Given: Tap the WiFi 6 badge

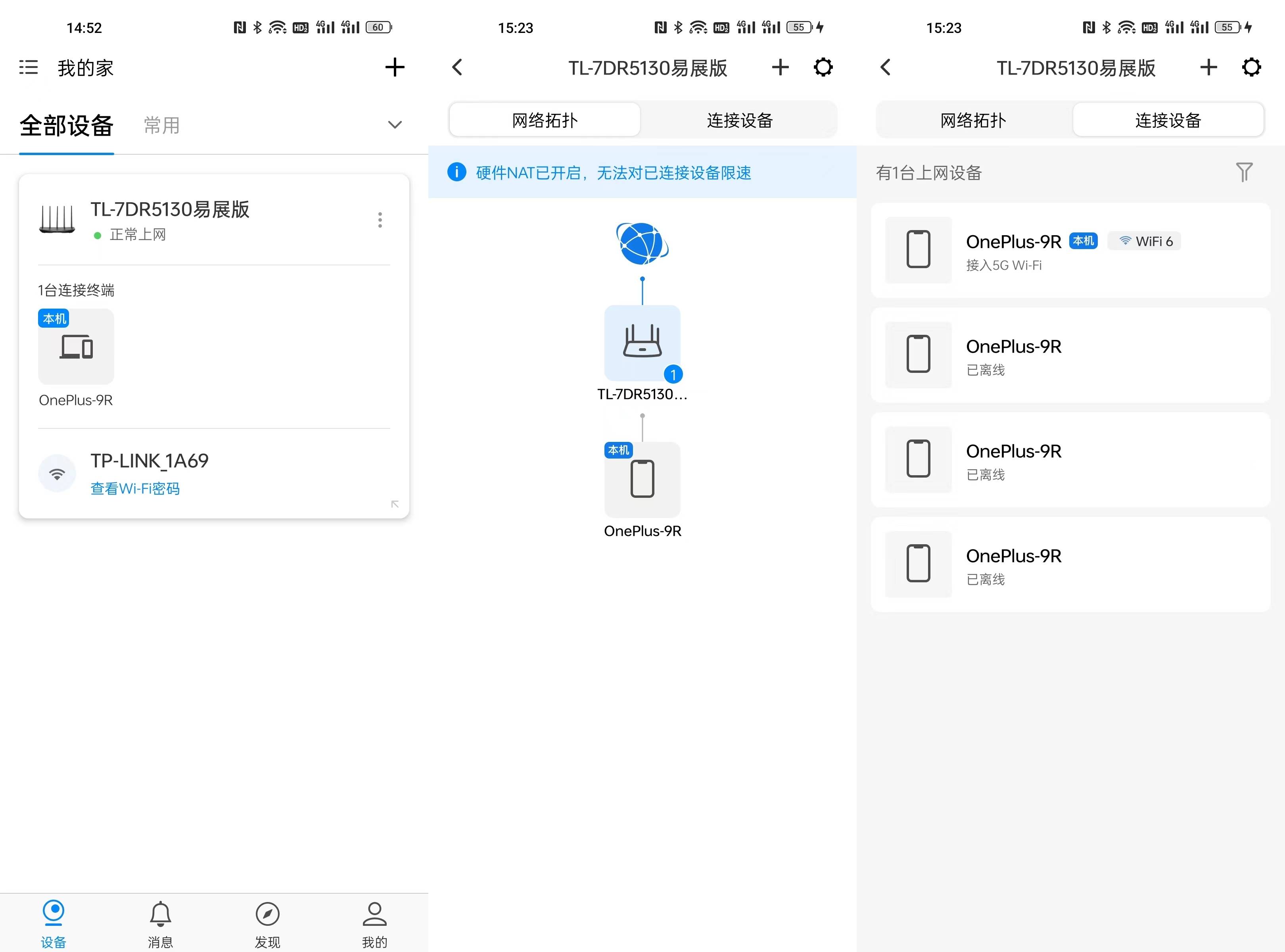Looking at the screenshot, I should [1144, 241].
